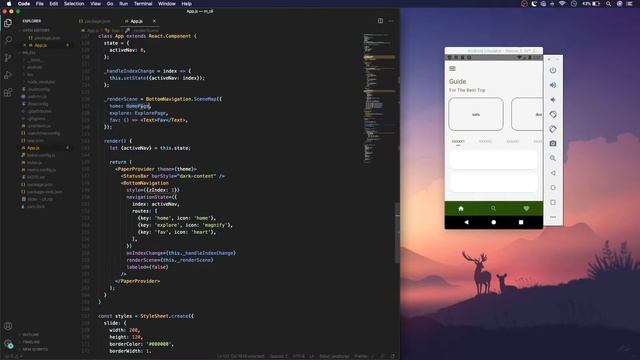Open the Search view in the activity bar
This screenshot has width=640, height=360.
8,40
